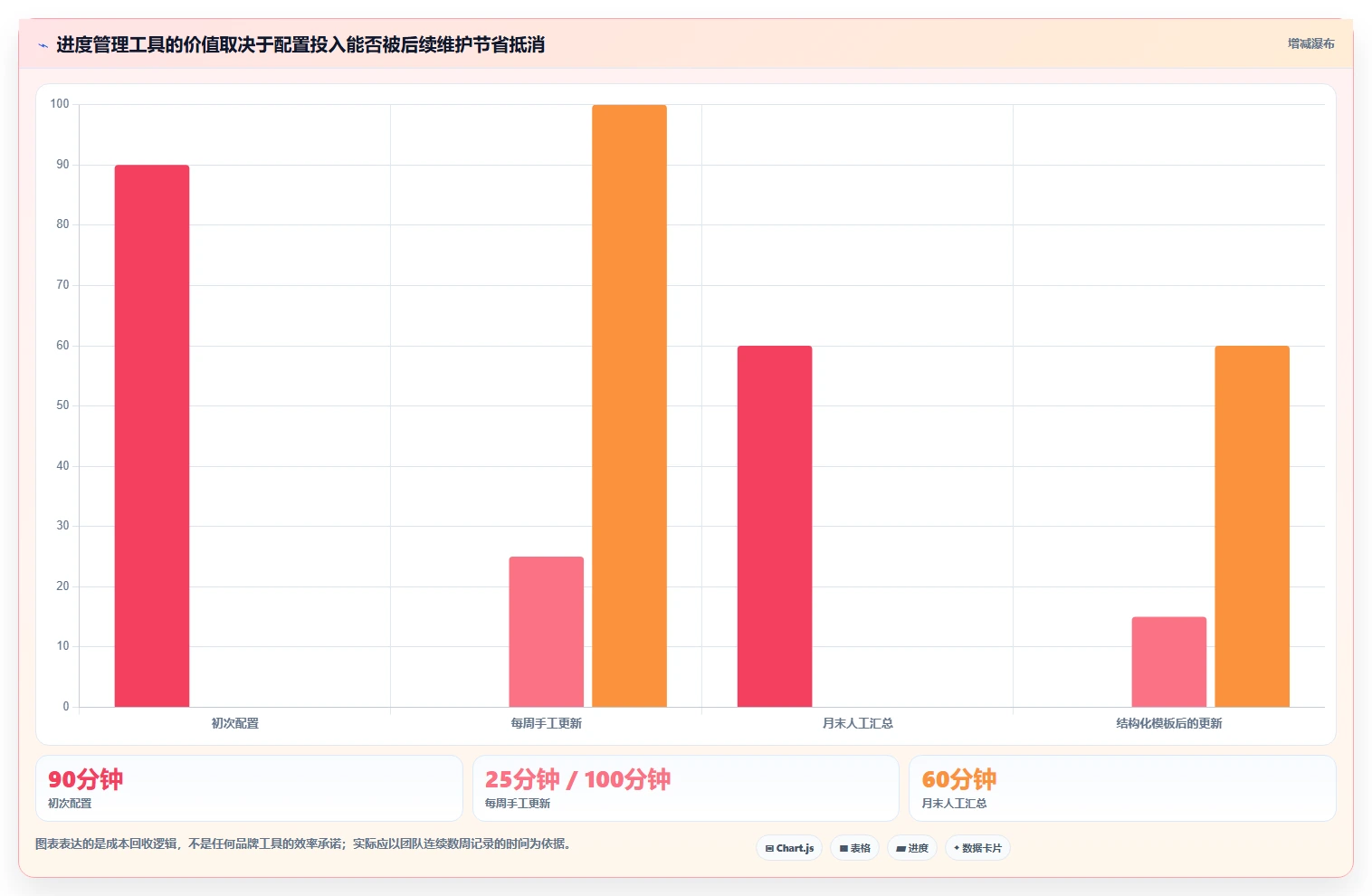Click the orange 每周手工更新 bar at 100
The image size is (1372, 896).
(x=629, y=405)
